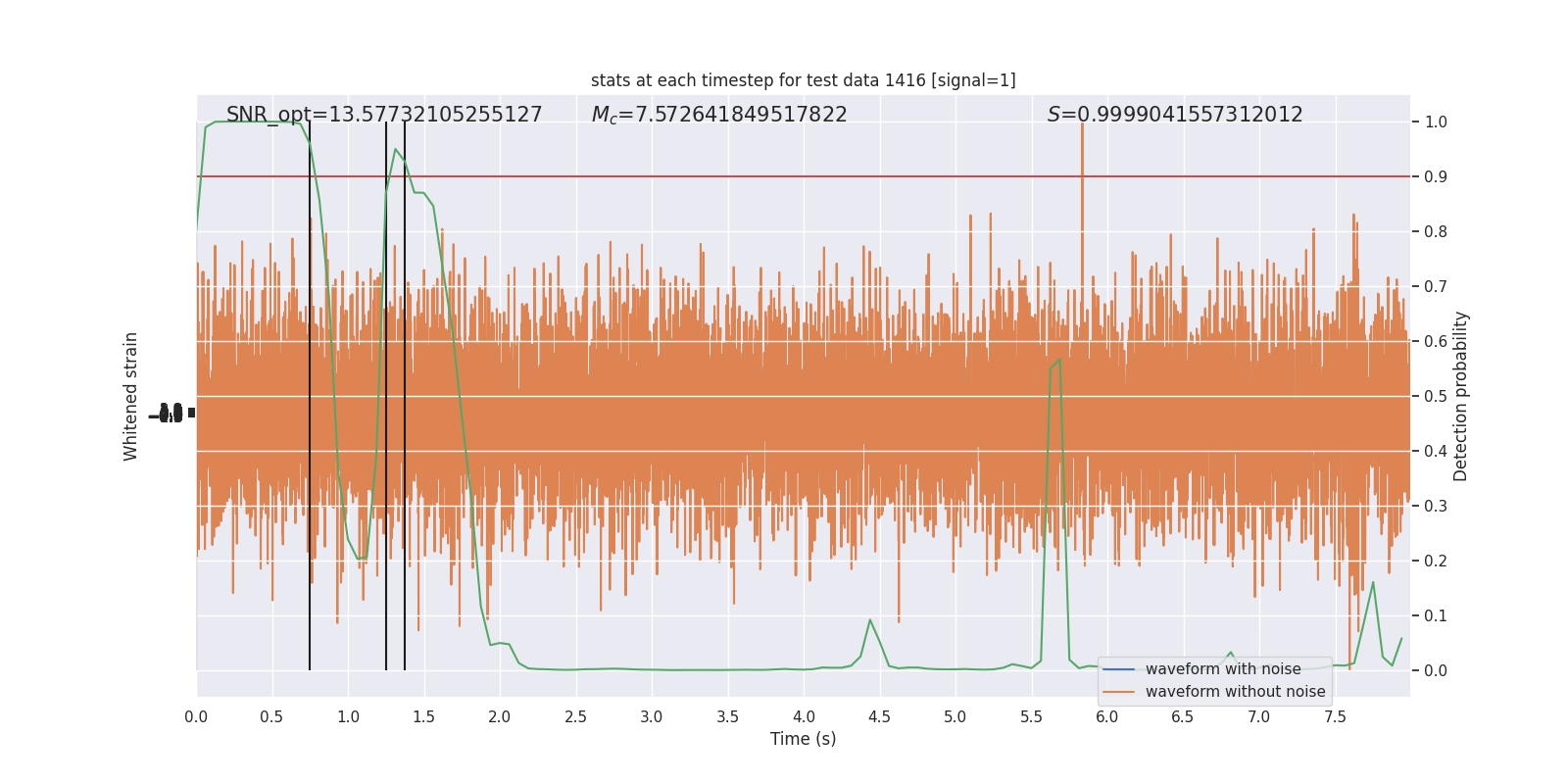Click the 0.8 detection probability tick label
Screen dimensions: 1568x784
pyautogui.click(x=1436, y=232)
